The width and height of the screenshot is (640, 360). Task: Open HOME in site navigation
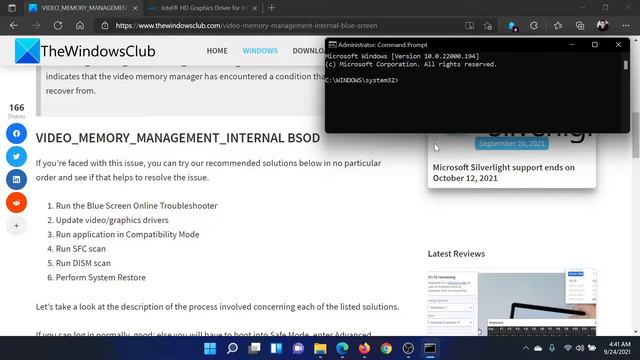coord(217,51)
